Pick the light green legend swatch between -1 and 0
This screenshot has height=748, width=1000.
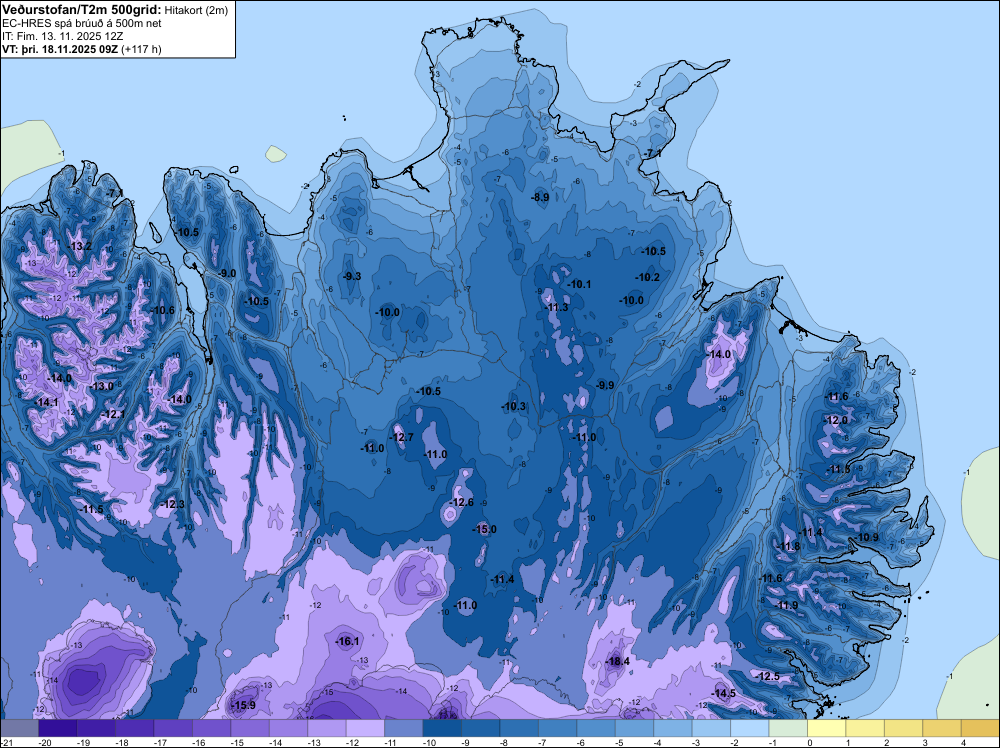click(x=788, y=728)
